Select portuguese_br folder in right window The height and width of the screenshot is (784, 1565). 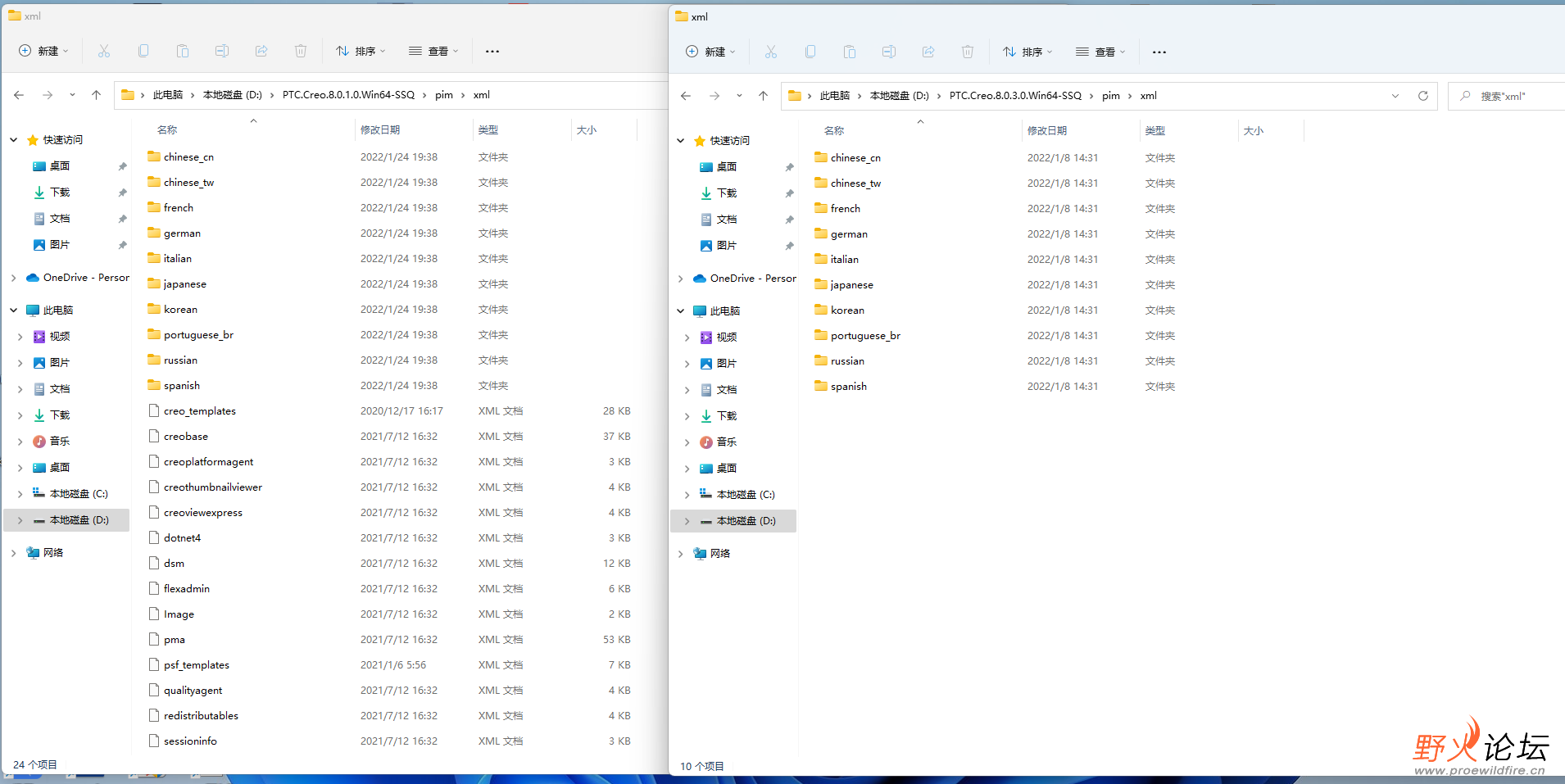(x=865, y=335)
